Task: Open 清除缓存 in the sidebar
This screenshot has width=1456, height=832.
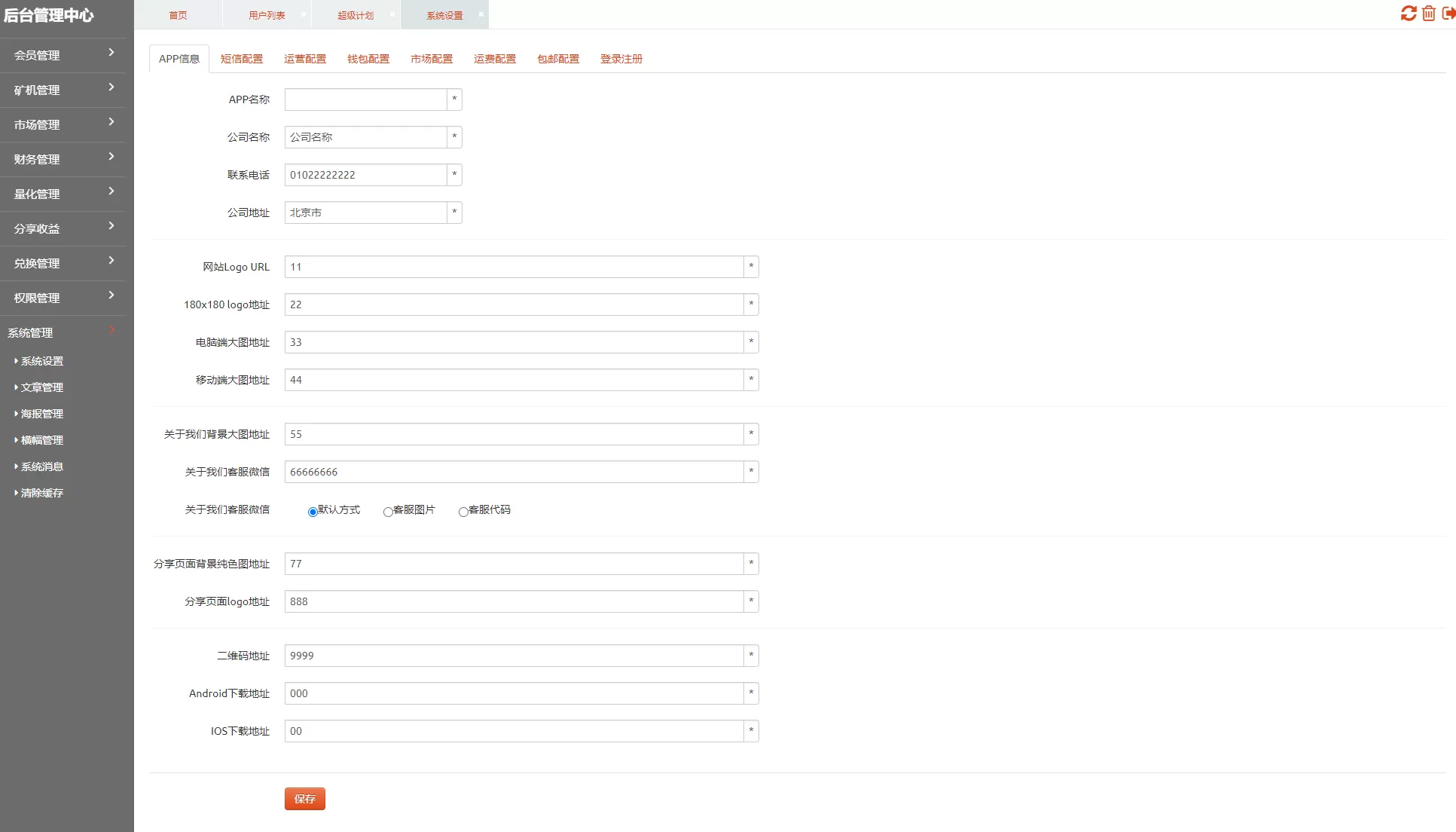Action: pyautogui.click(x=42, y=493)
